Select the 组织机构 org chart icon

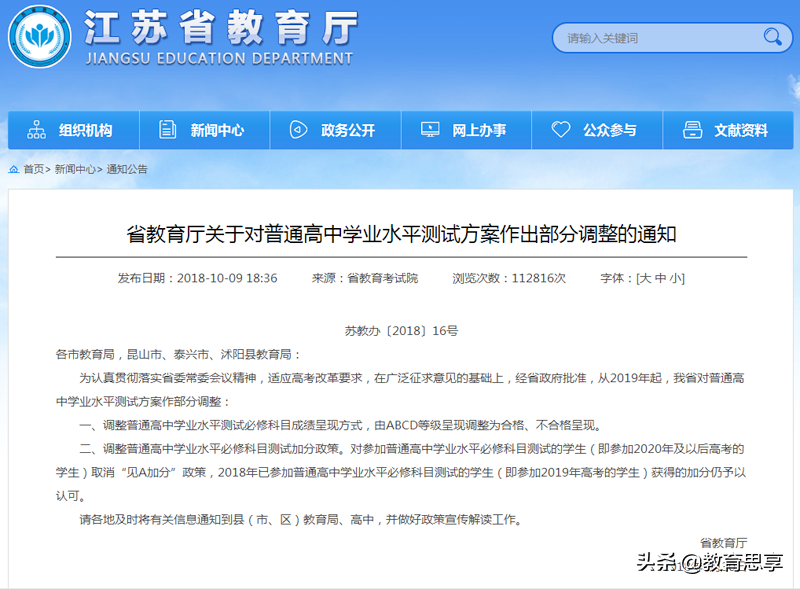[x=37, y=129]
